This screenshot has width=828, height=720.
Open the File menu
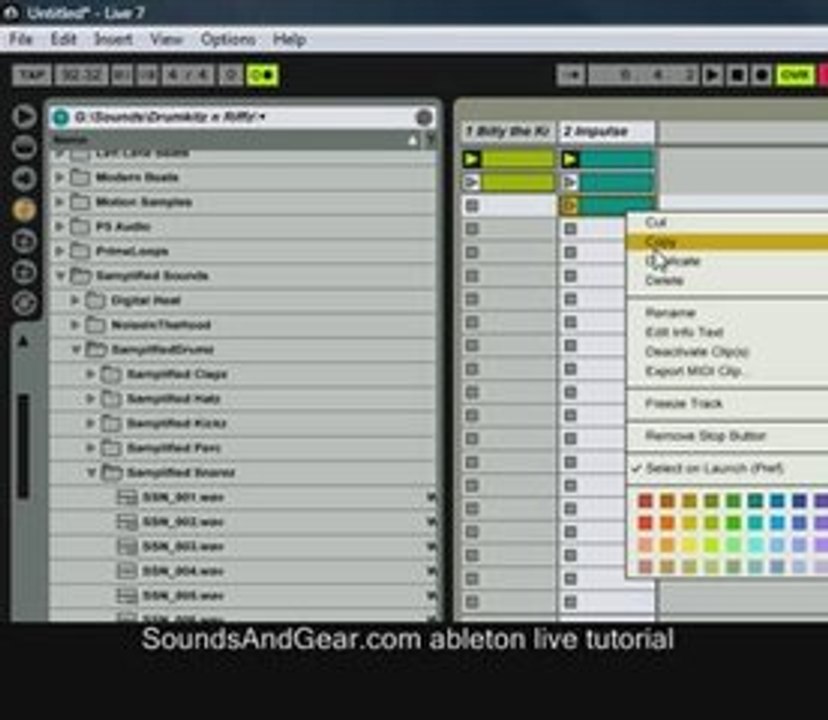point(21,39)
